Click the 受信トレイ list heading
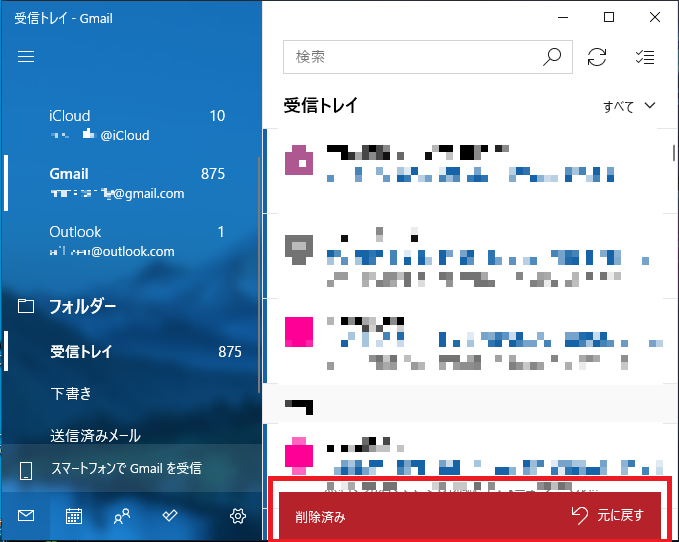679x542 pixels. (320, 105)
